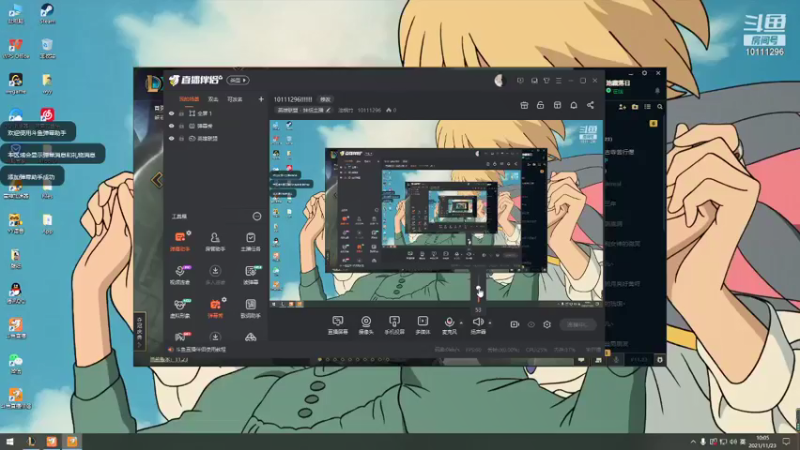Toggle the preview eye icon beside settings gear

coord(531,324)
